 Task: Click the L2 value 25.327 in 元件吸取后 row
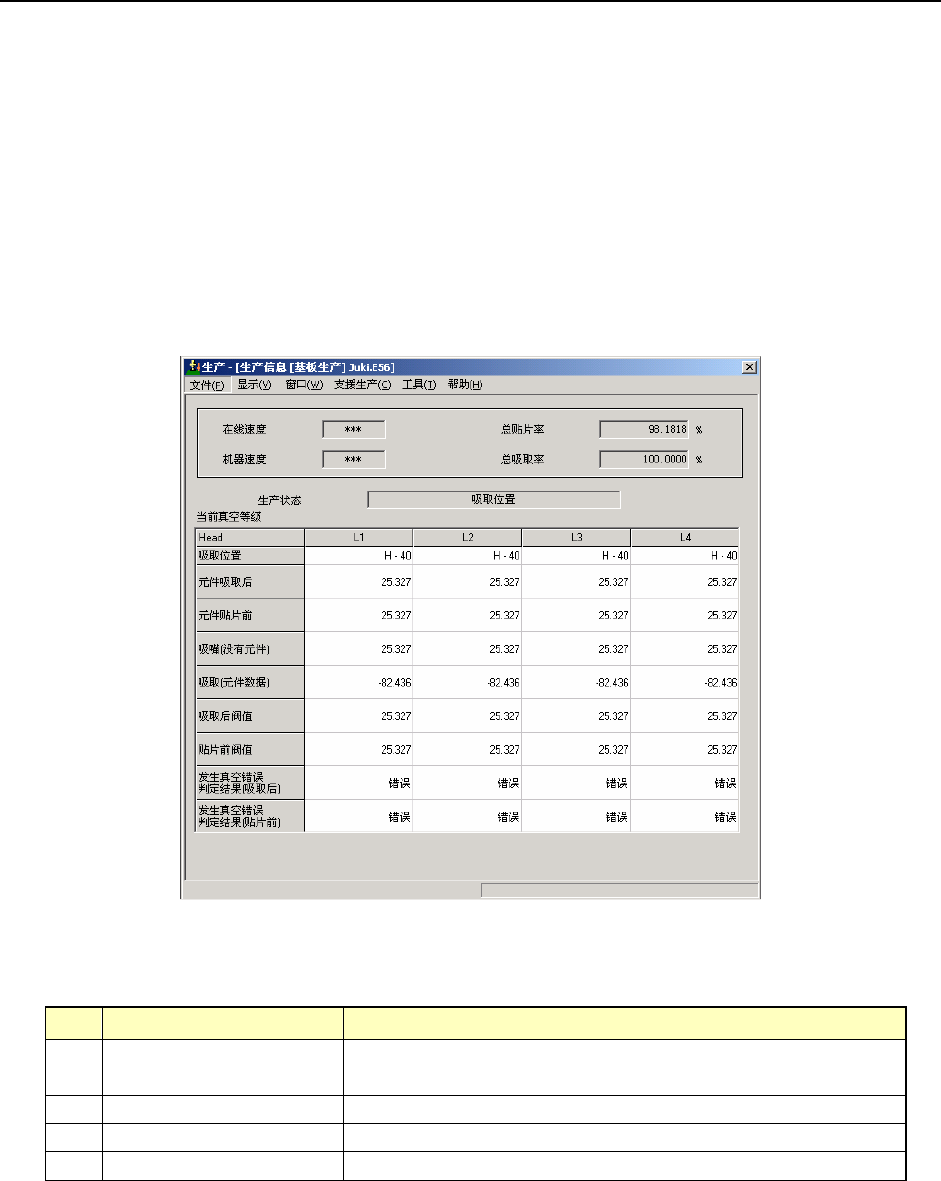click(x=467, y=582)
